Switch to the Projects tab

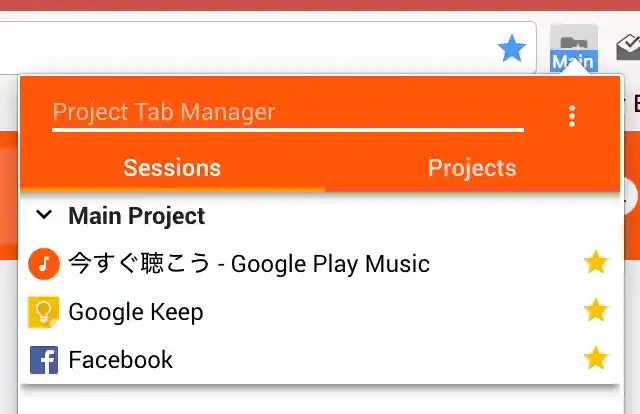pos(472,168)
